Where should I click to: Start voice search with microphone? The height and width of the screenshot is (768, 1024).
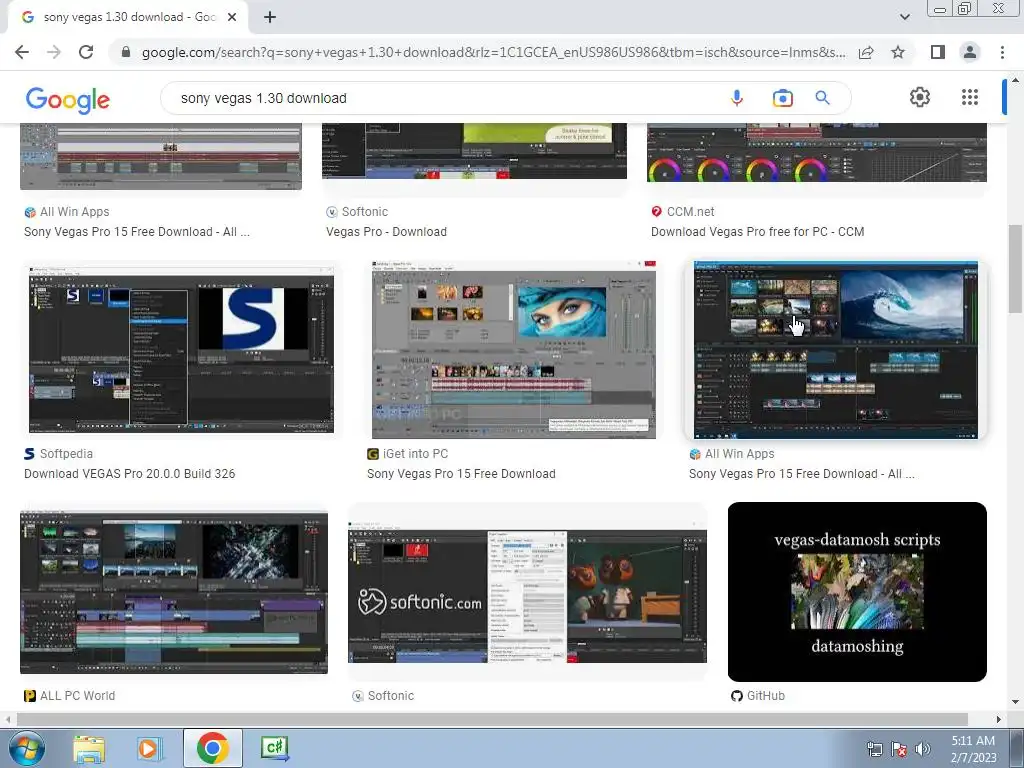point(737,98)
